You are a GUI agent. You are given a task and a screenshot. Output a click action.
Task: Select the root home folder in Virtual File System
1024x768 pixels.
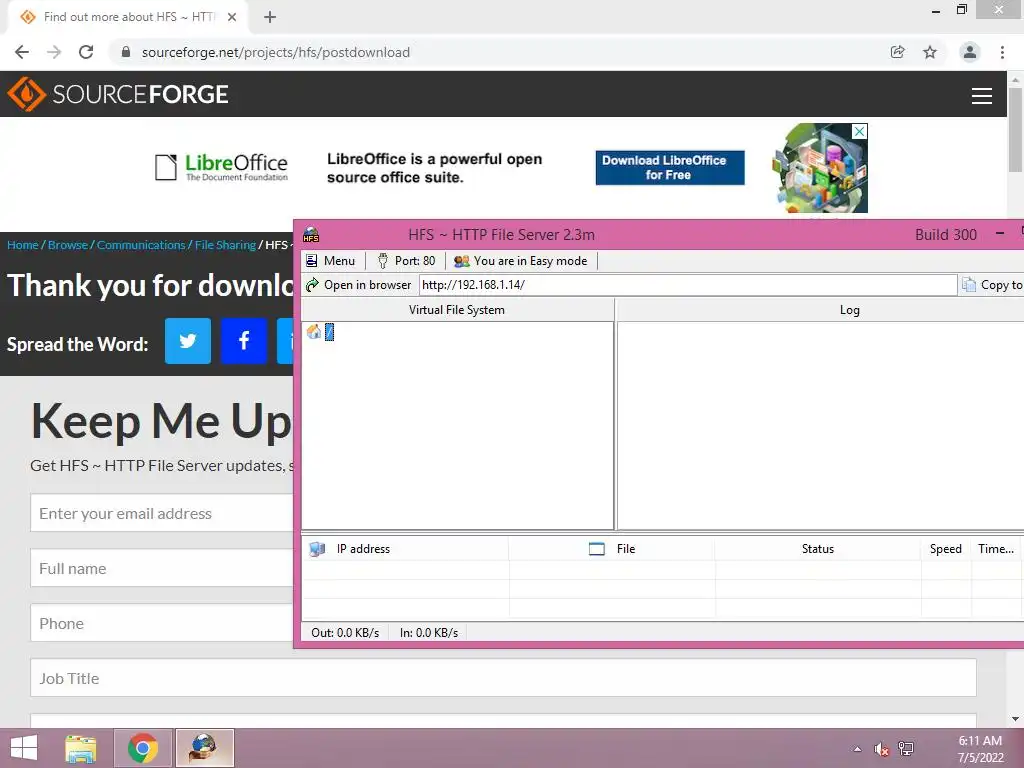(x=321, y=332)
